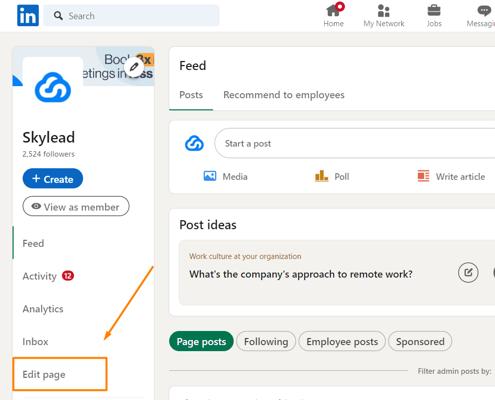The width and height of the screenshot is (495, 400).
Task: Select the Sponsored filter pill
Action: (x=420, y=341)
